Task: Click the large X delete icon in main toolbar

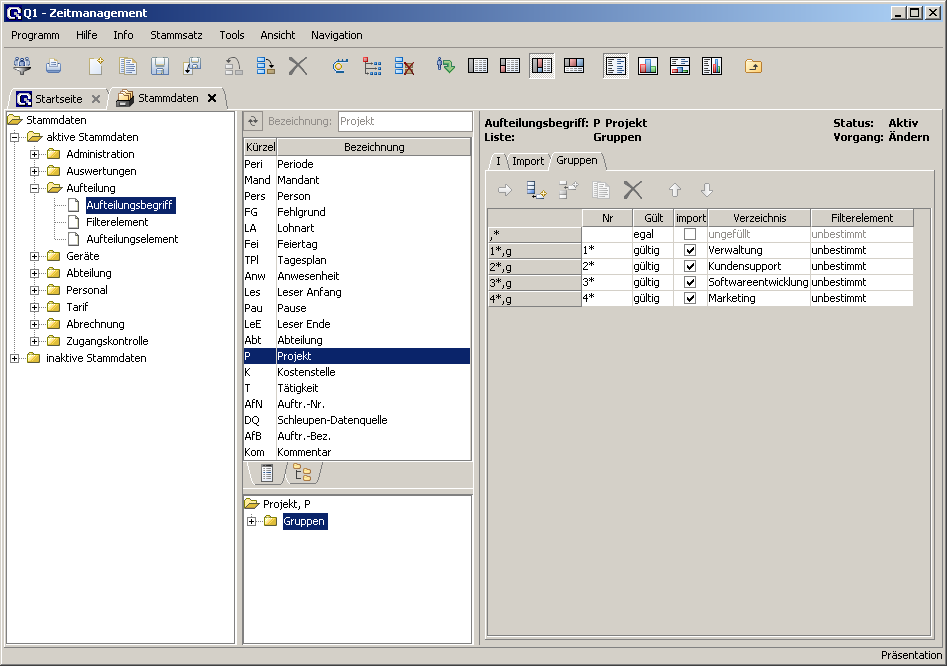Action: point(298,66)
